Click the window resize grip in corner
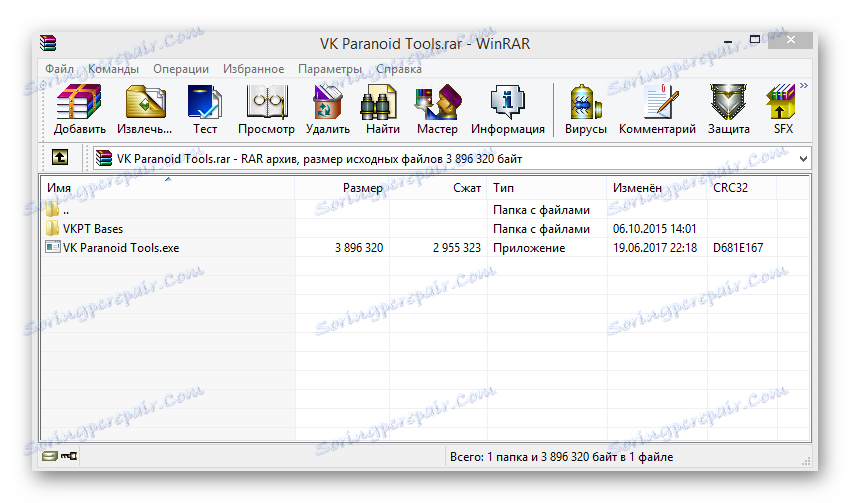850x503 pixels. [x=806, y=461]
